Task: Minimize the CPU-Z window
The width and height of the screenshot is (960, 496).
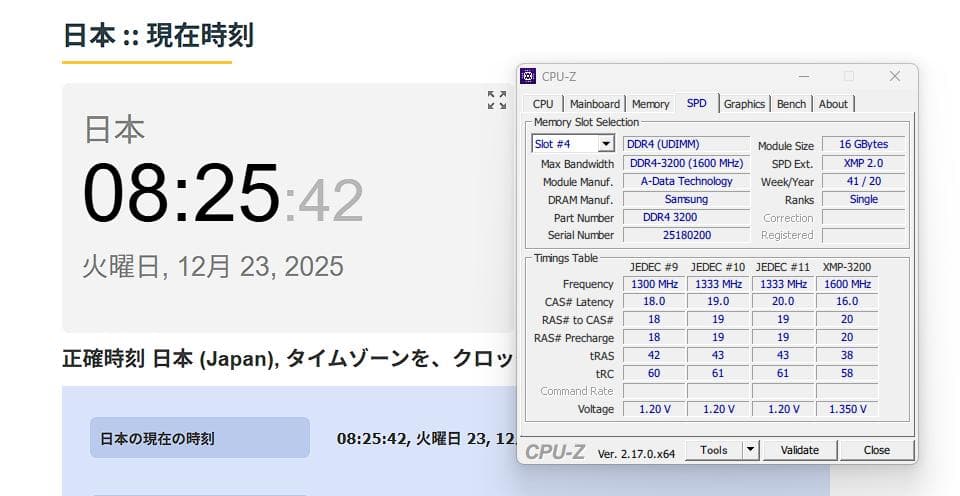Action: (x=804, y=76)
